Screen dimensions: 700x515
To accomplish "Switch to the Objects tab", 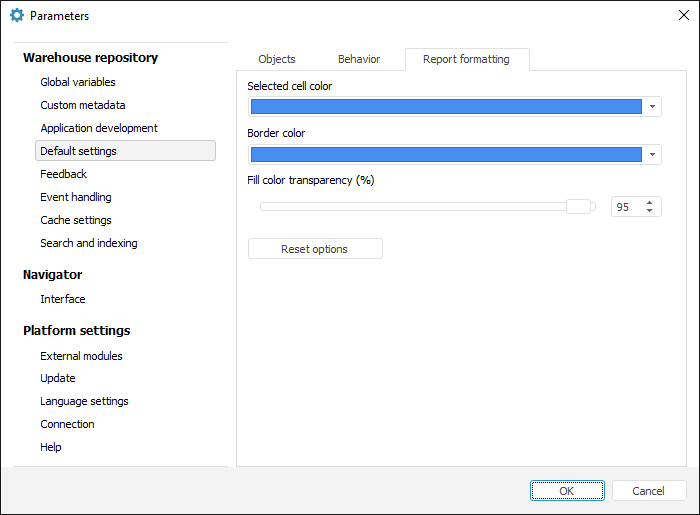I will (277, 59).
